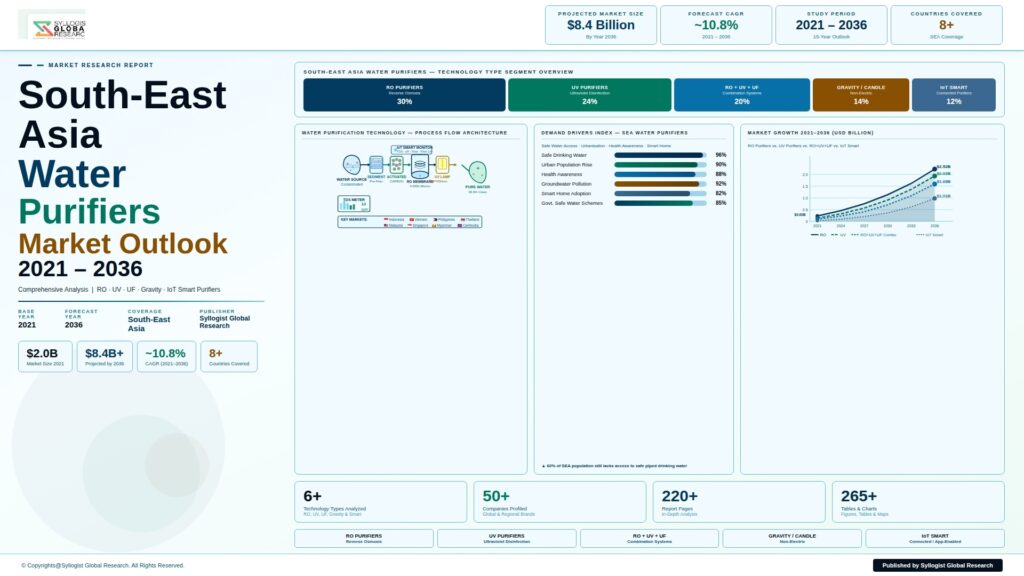The height and width of the screenshot is (576, 1024).
Task: Select the Sediment pre-filter icon
Action: 376,164
